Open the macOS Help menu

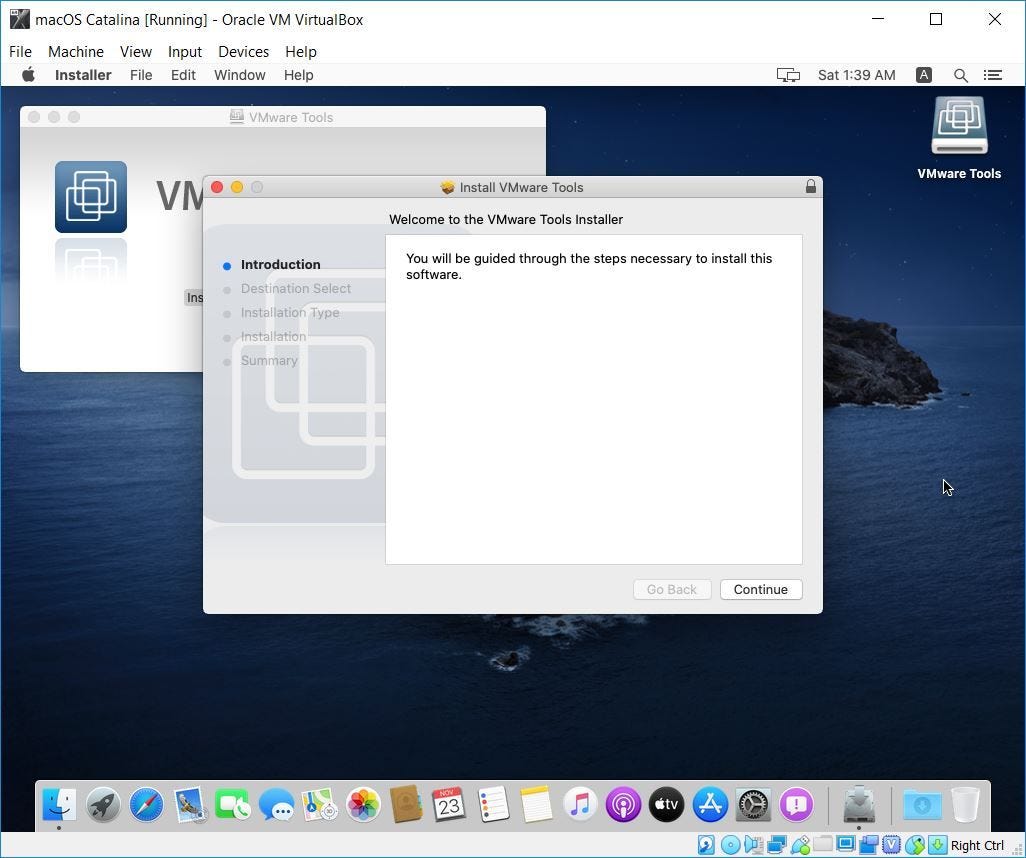tap(298, 75)
